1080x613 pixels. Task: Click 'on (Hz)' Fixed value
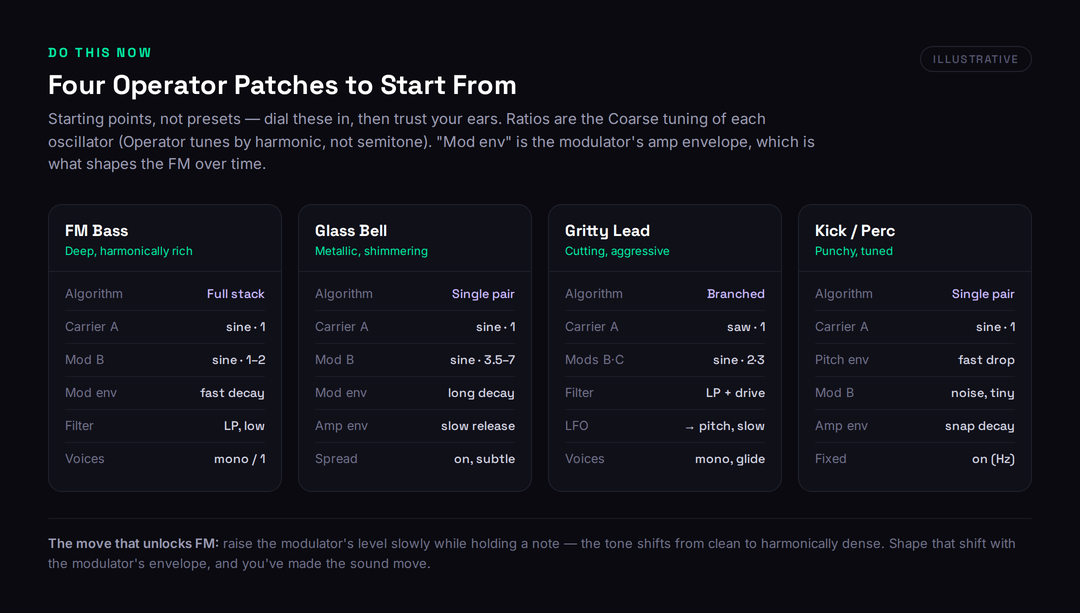[x=993, y=459]
